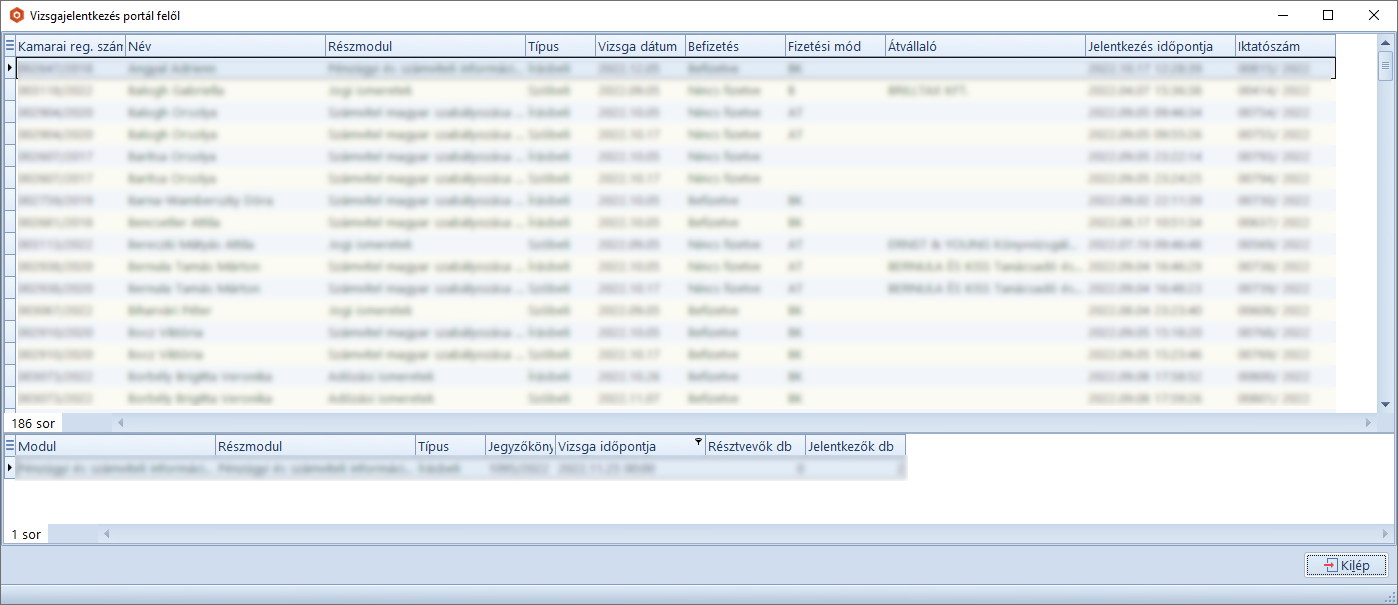1398x605 pixels.
Task: Click the application icon in title bar
Action: click(x=16, y=16)
